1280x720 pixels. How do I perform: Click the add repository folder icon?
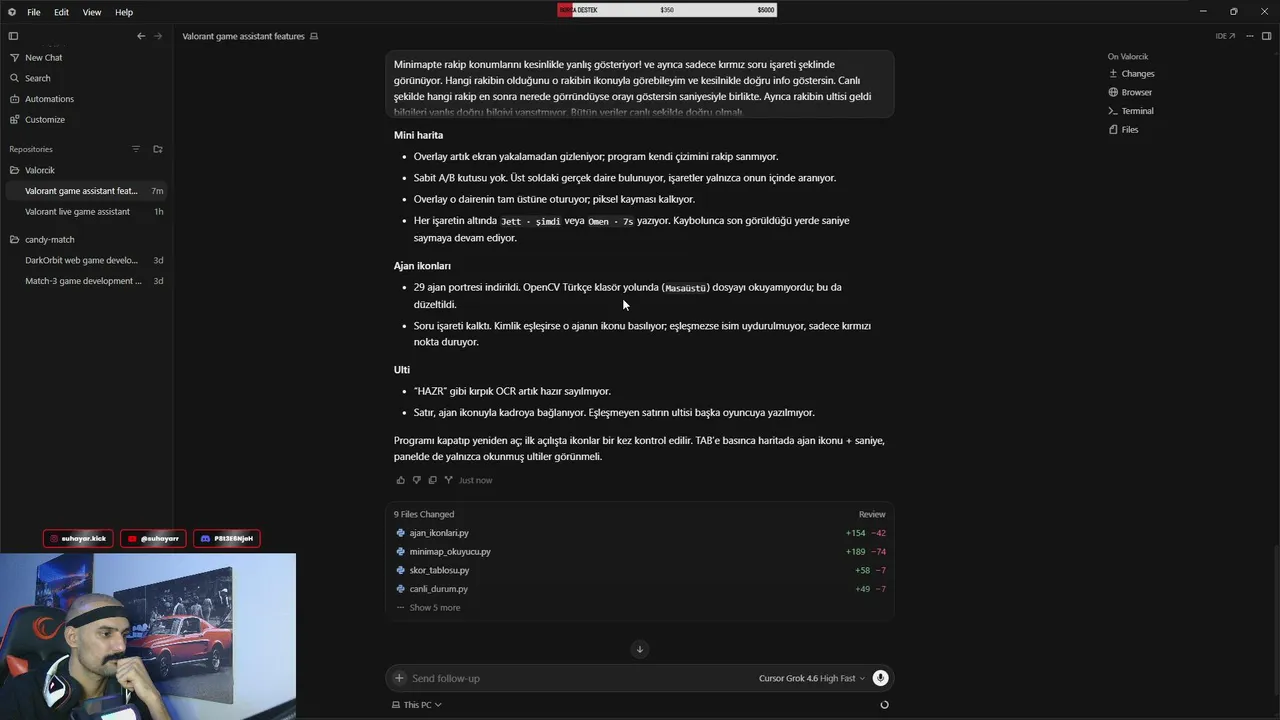click(158, 149)
